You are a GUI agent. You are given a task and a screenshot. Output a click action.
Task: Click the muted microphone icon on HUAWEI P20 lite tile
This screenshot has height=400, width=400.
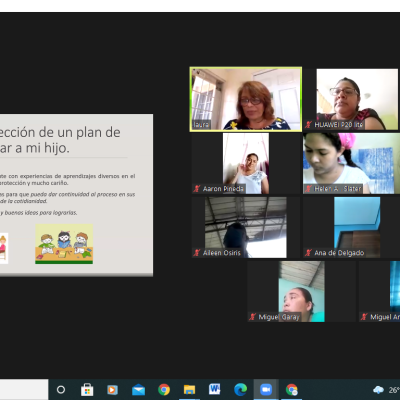point(308,125)
